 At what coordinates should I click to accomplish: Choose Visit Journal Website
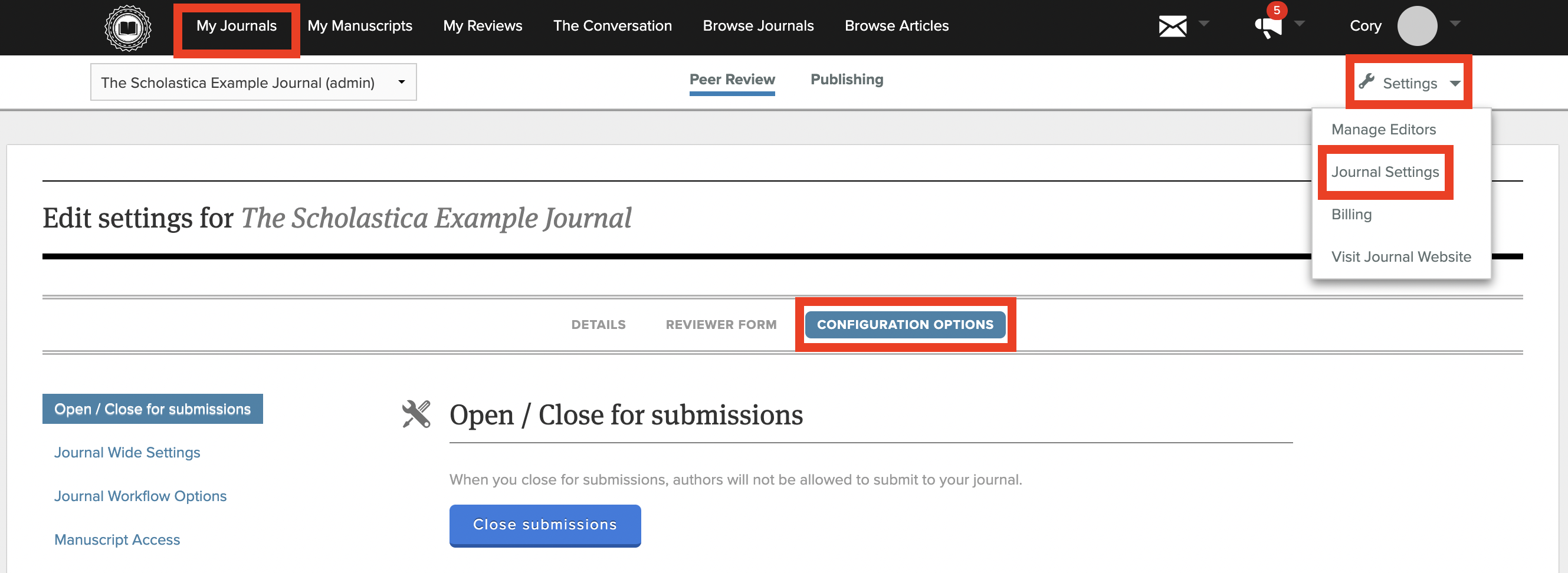[1400, 256]
